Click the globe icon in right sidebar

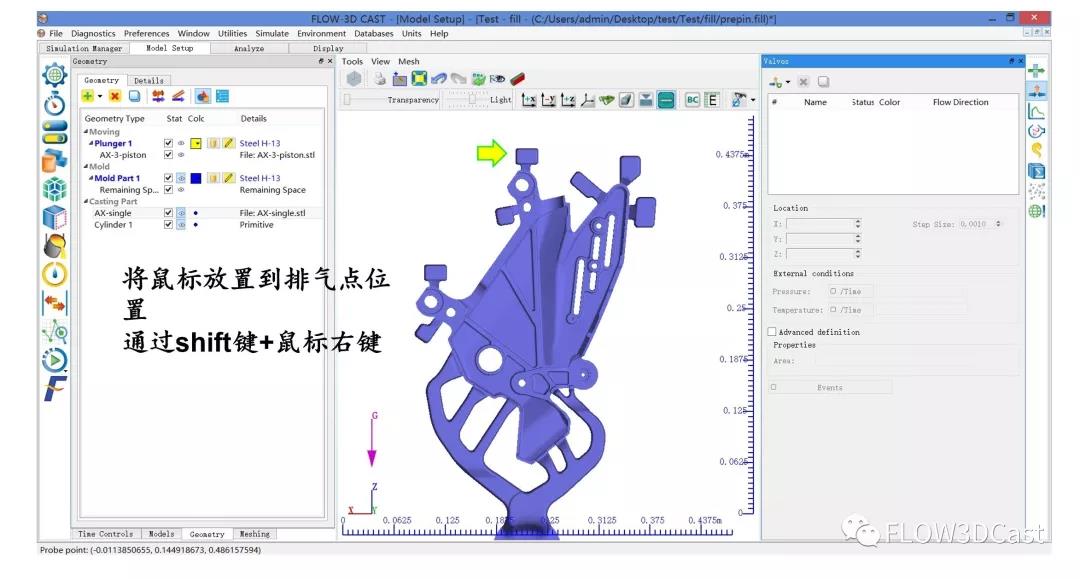click(x=1036, y=211)
